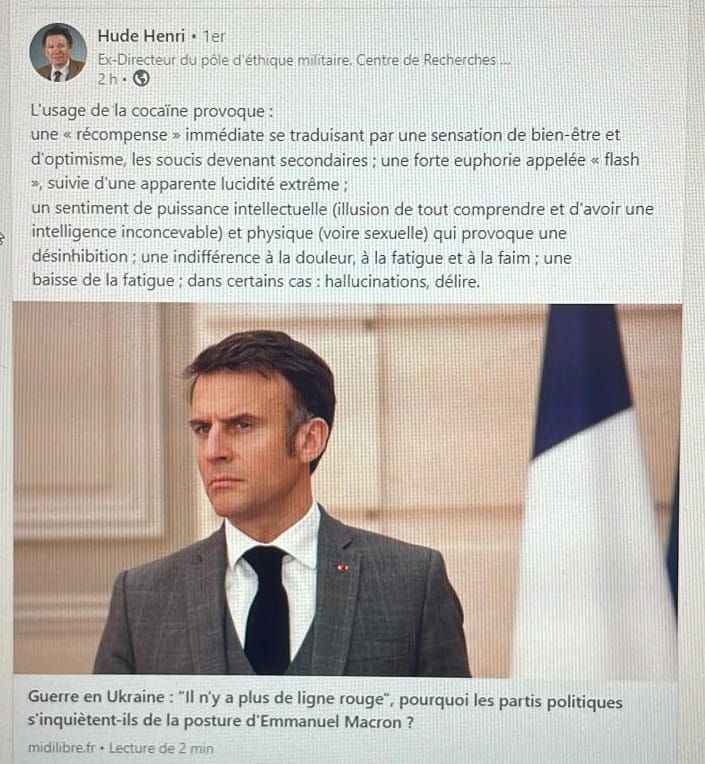This screenshot has height=764, width=705.
Task: Expand the truncated headline ellipsis
Action: click(x=505, y=61)
